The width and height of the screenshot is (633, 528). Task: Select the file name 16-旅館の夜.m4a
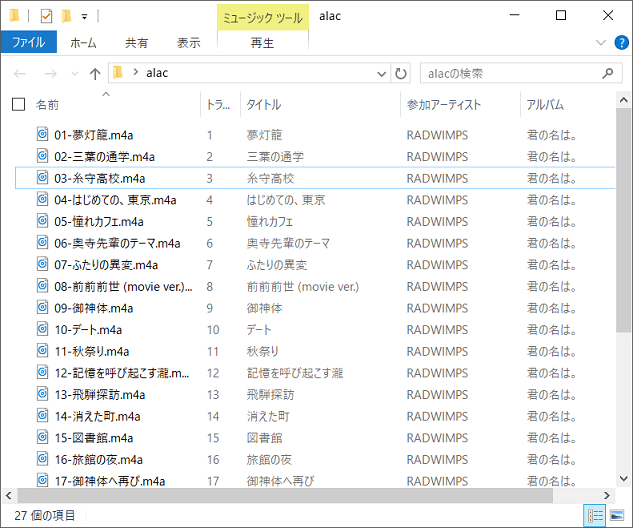point(99,460)
